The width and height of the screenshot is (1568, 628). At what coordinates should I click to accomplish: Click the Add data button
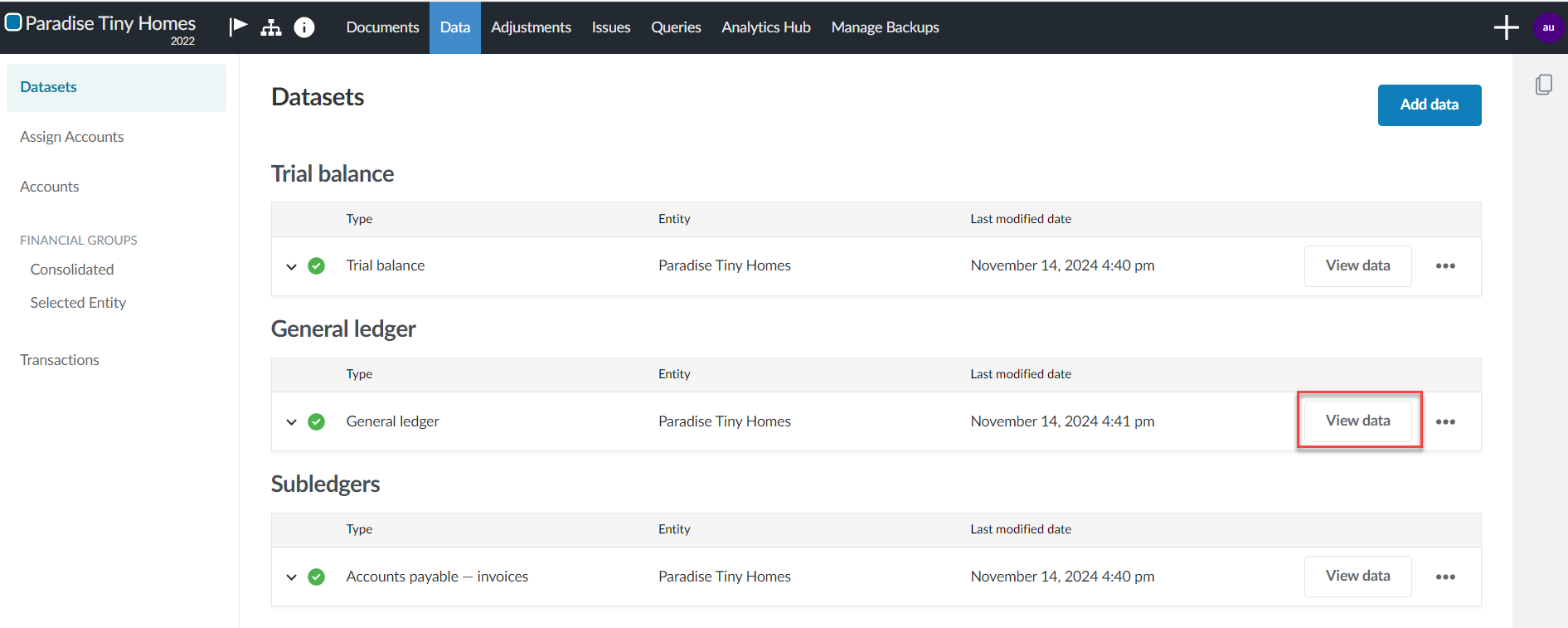coord(1429,105)
